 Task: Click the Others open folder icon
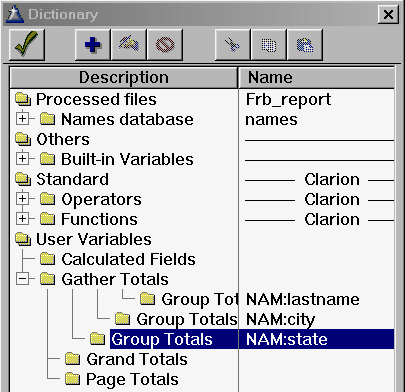(x=23, y=139)
